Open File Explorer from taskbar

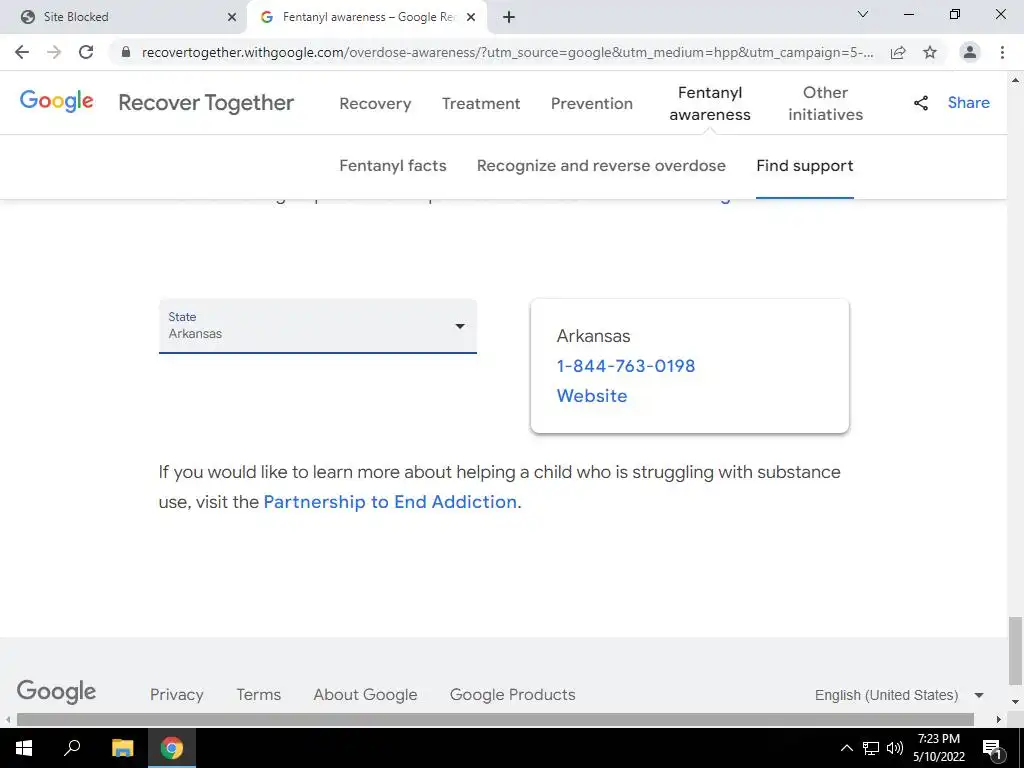pos(122,748)
